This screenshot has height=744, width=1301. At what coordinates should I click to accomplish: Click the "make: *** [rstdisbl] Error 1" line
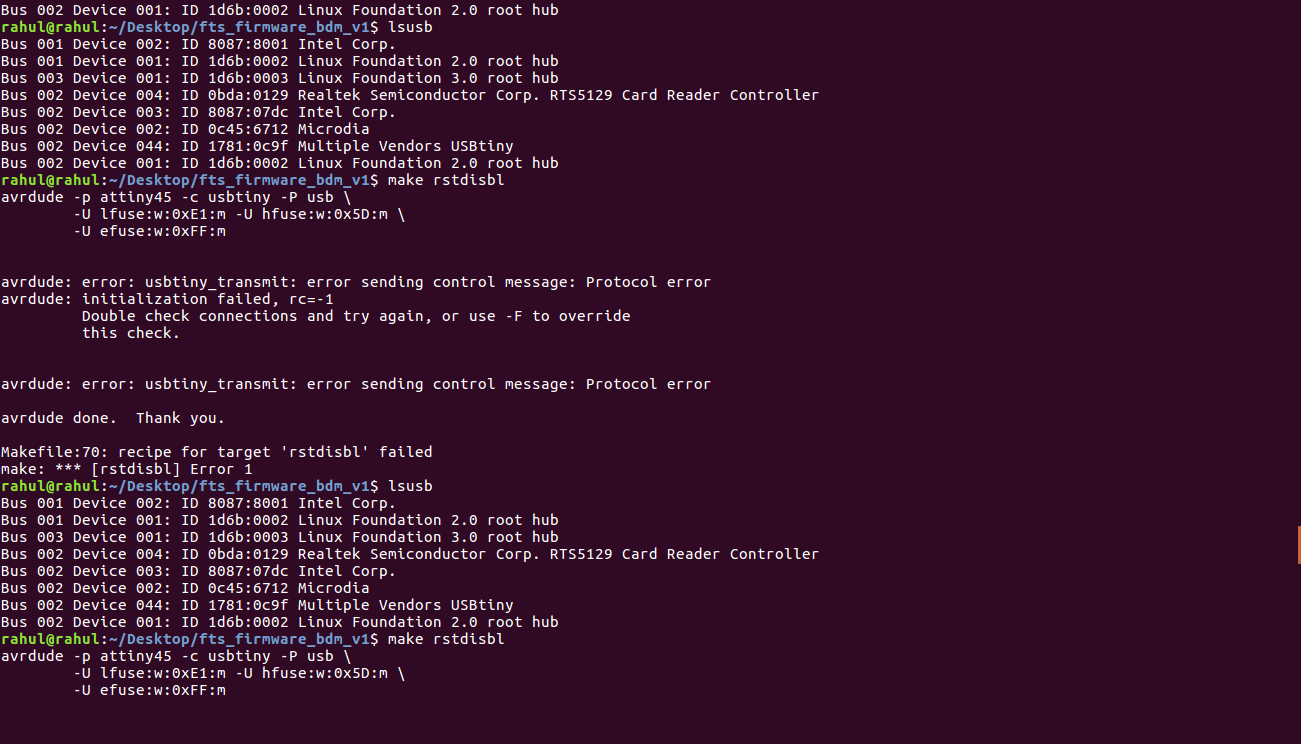click(x=127, y=469)
